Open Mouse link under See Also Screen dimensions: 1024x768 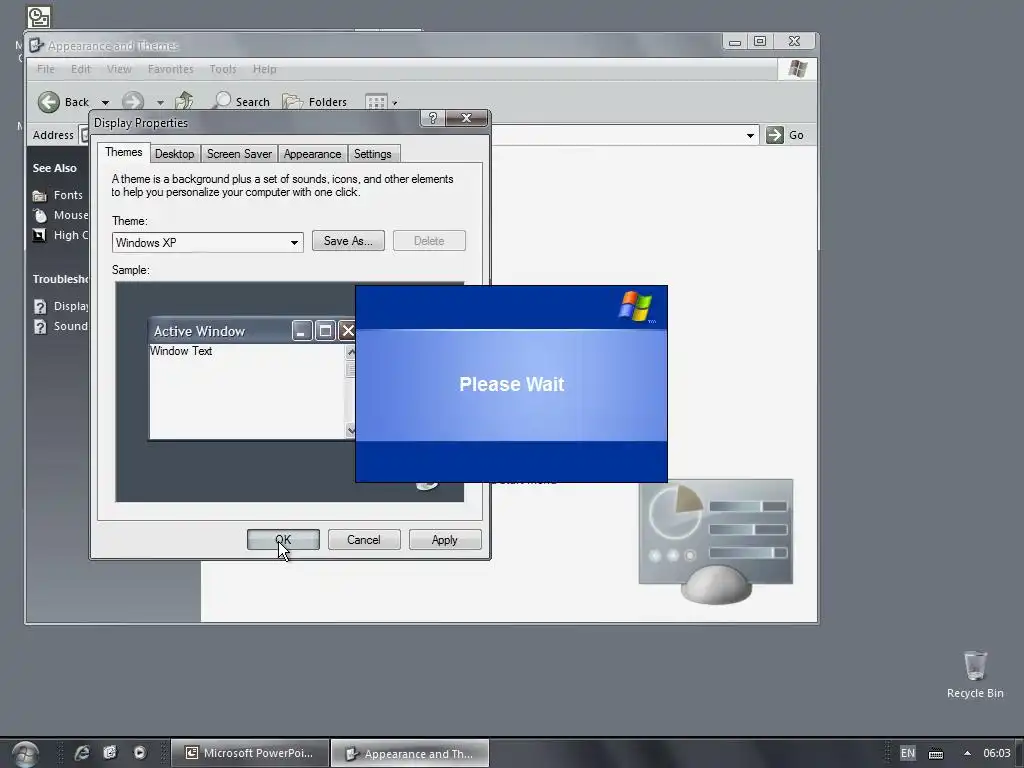pos(71,216)
